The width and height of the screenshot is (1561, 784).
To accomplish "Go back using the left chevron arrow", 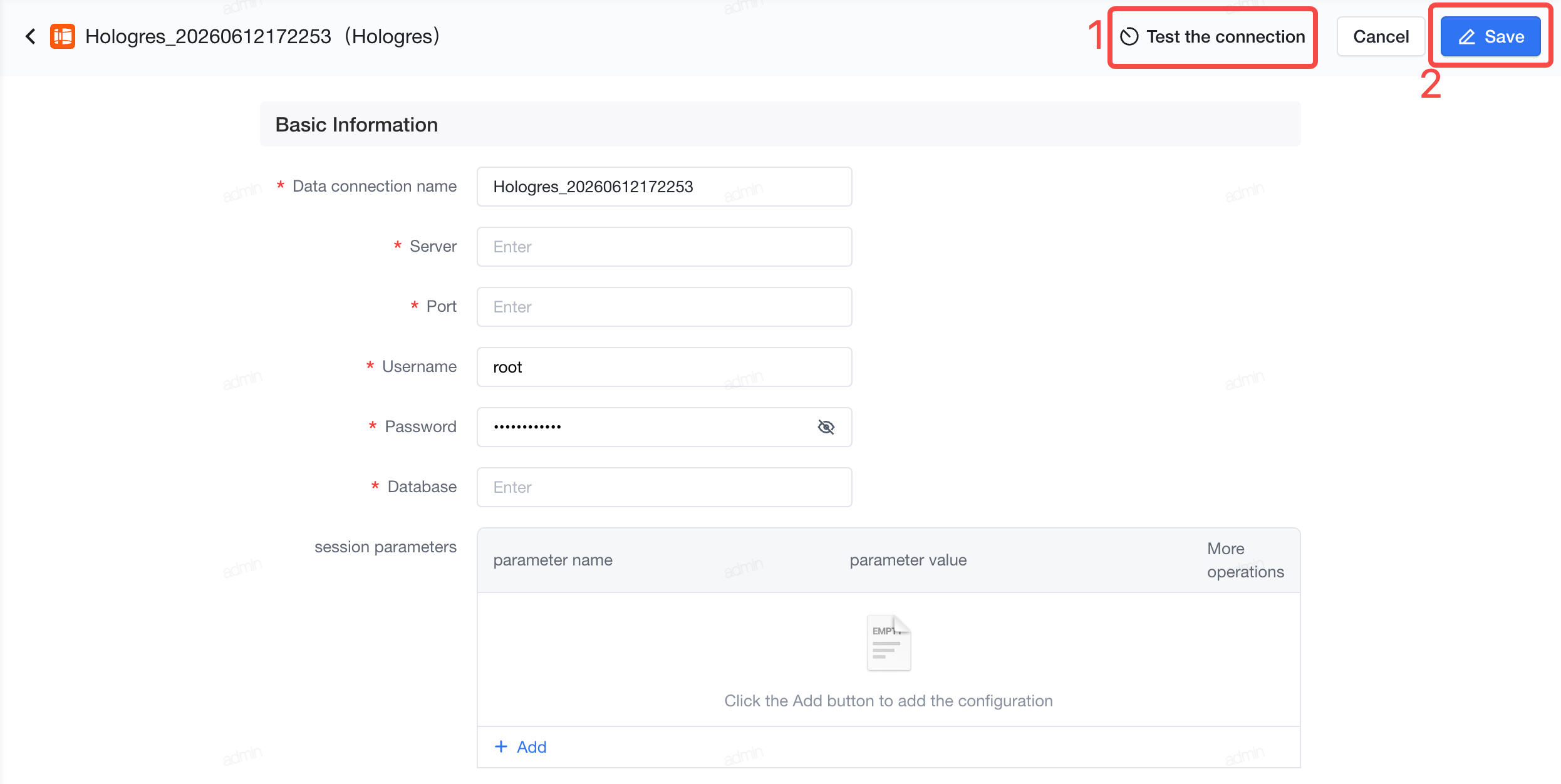I will pyautogui.click(x=30, y=36).
